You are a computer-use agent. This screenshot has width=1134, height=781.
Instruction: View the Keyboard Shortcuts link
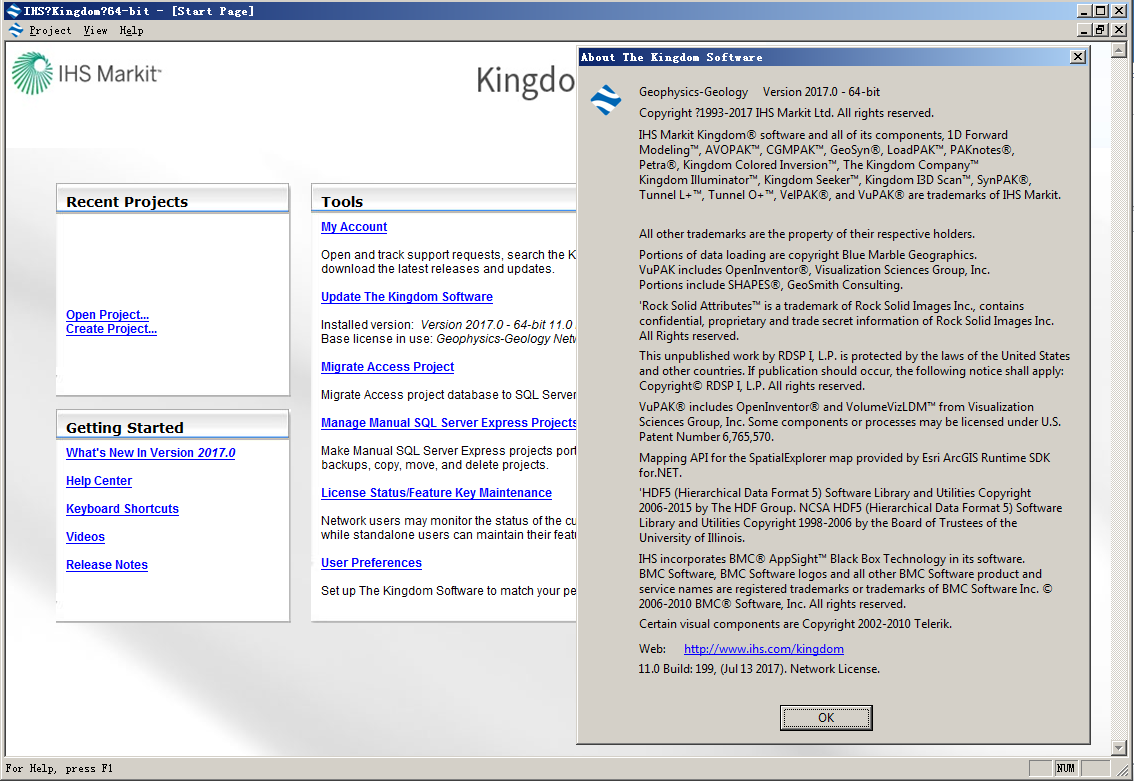pos(122,508)
